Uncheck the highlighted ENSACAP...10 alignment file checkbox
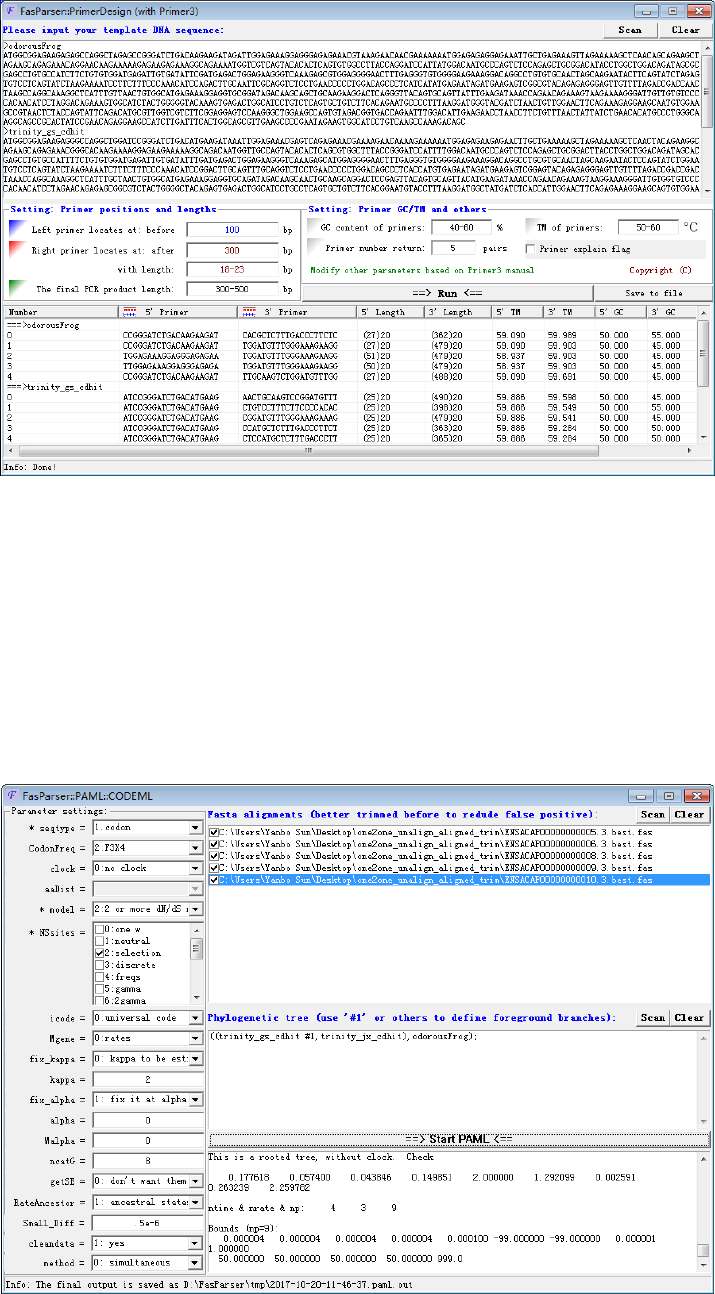715x1294 pixels. [215, 879]
